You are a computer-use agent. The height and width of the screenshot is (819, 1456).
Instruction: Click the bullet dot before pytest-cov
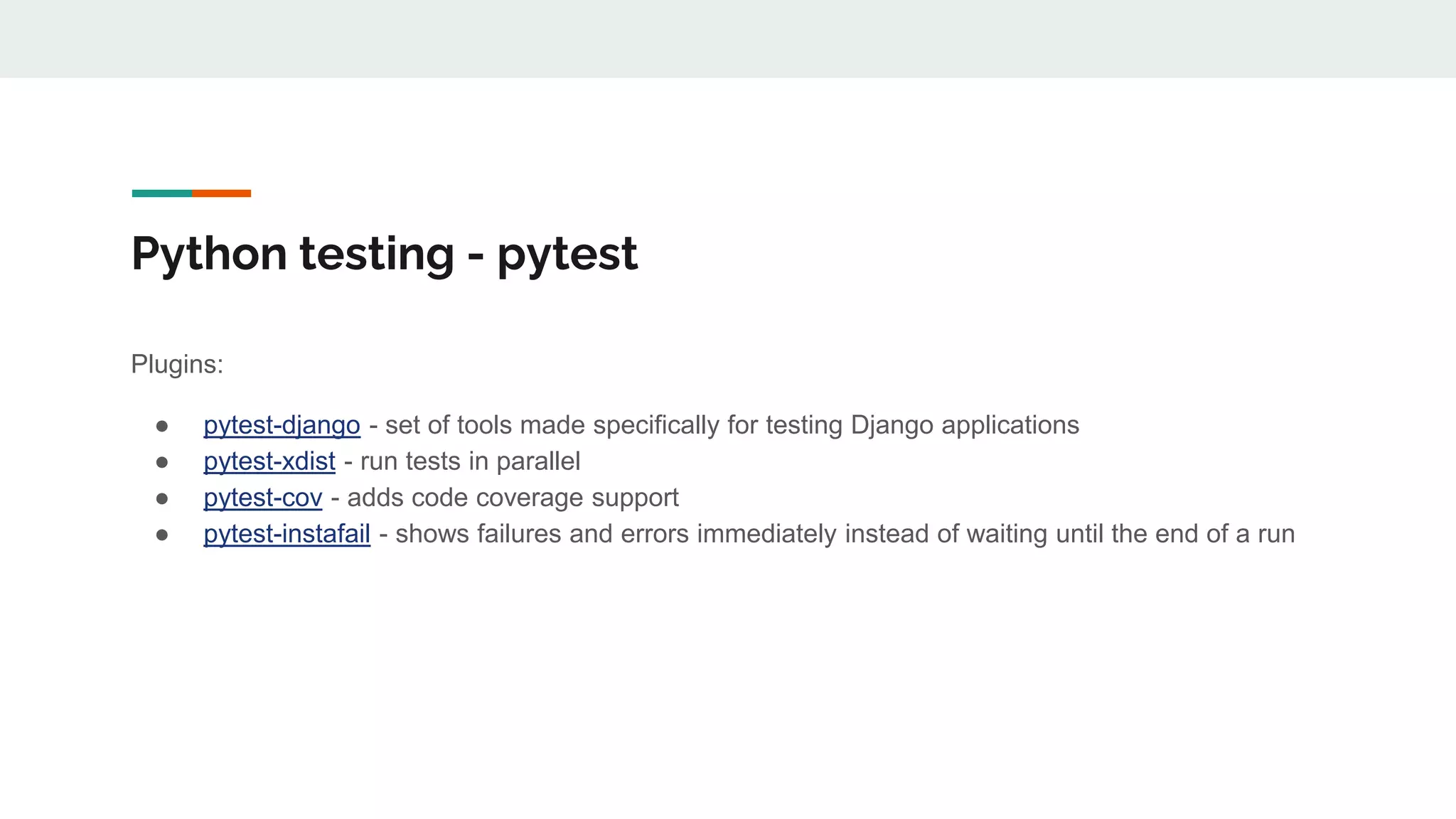[162, 498]
